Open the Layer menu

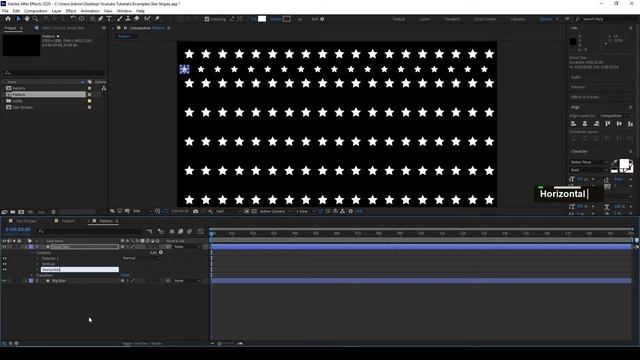[56, 11]
